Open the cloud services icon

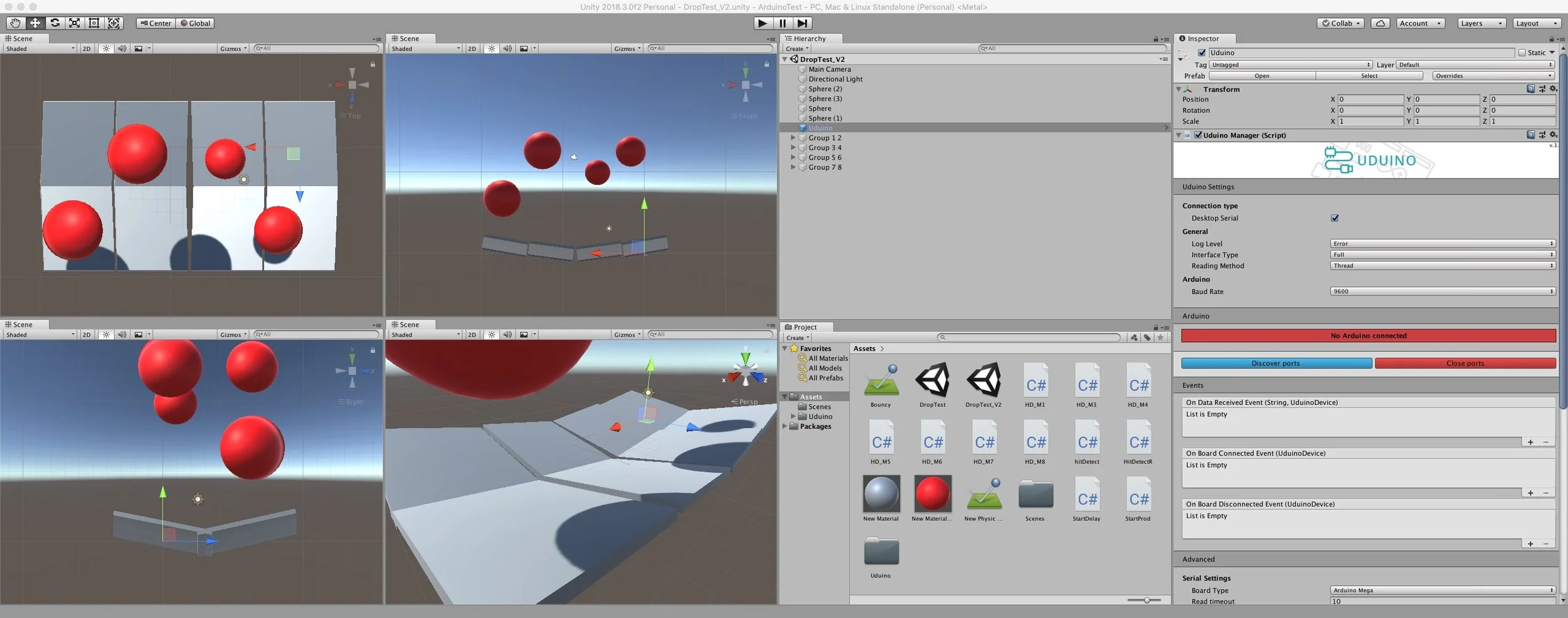[1380, 23]
